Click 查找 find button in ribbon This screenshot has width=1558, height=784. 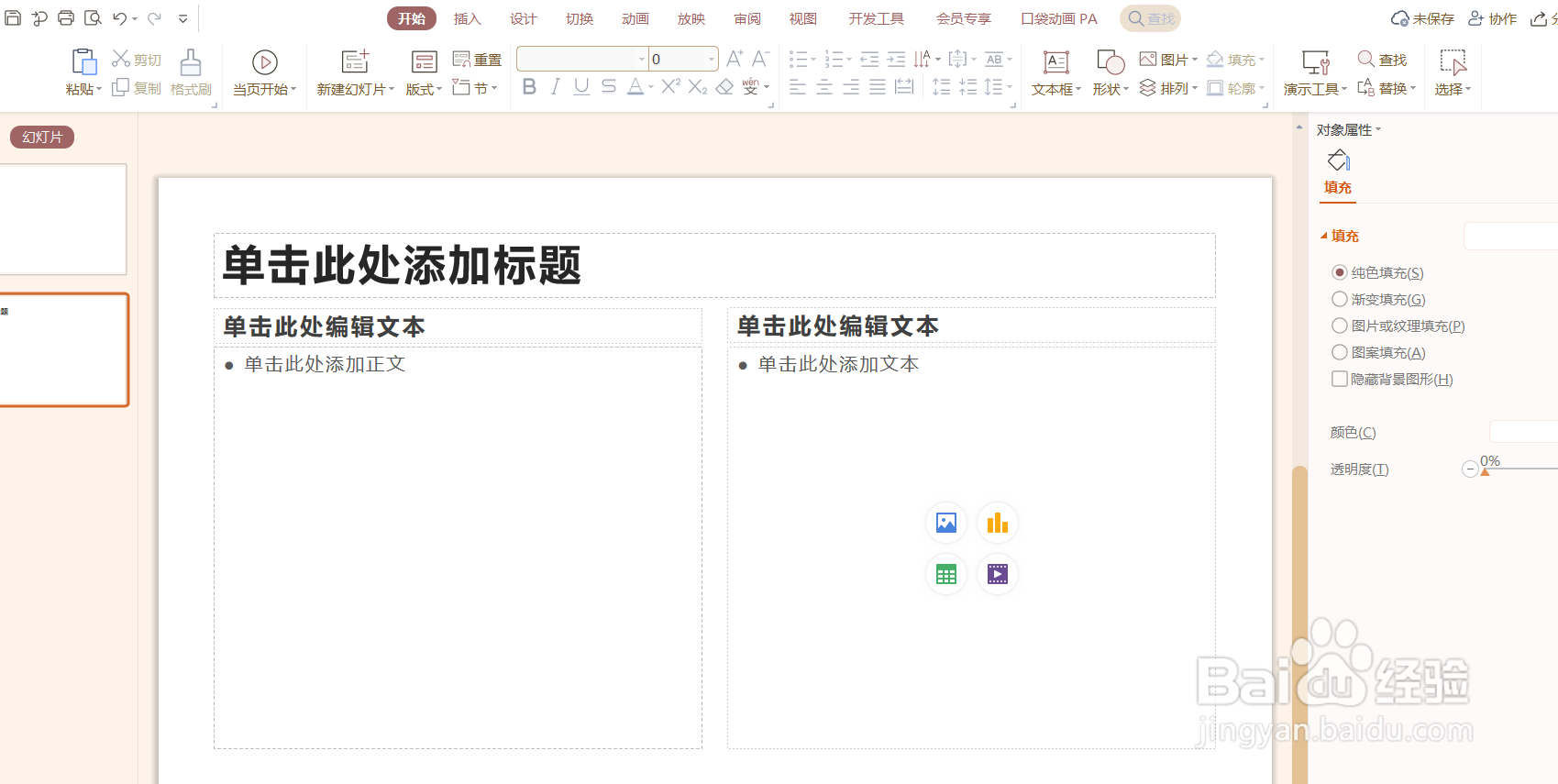(x=1382, y=60)
